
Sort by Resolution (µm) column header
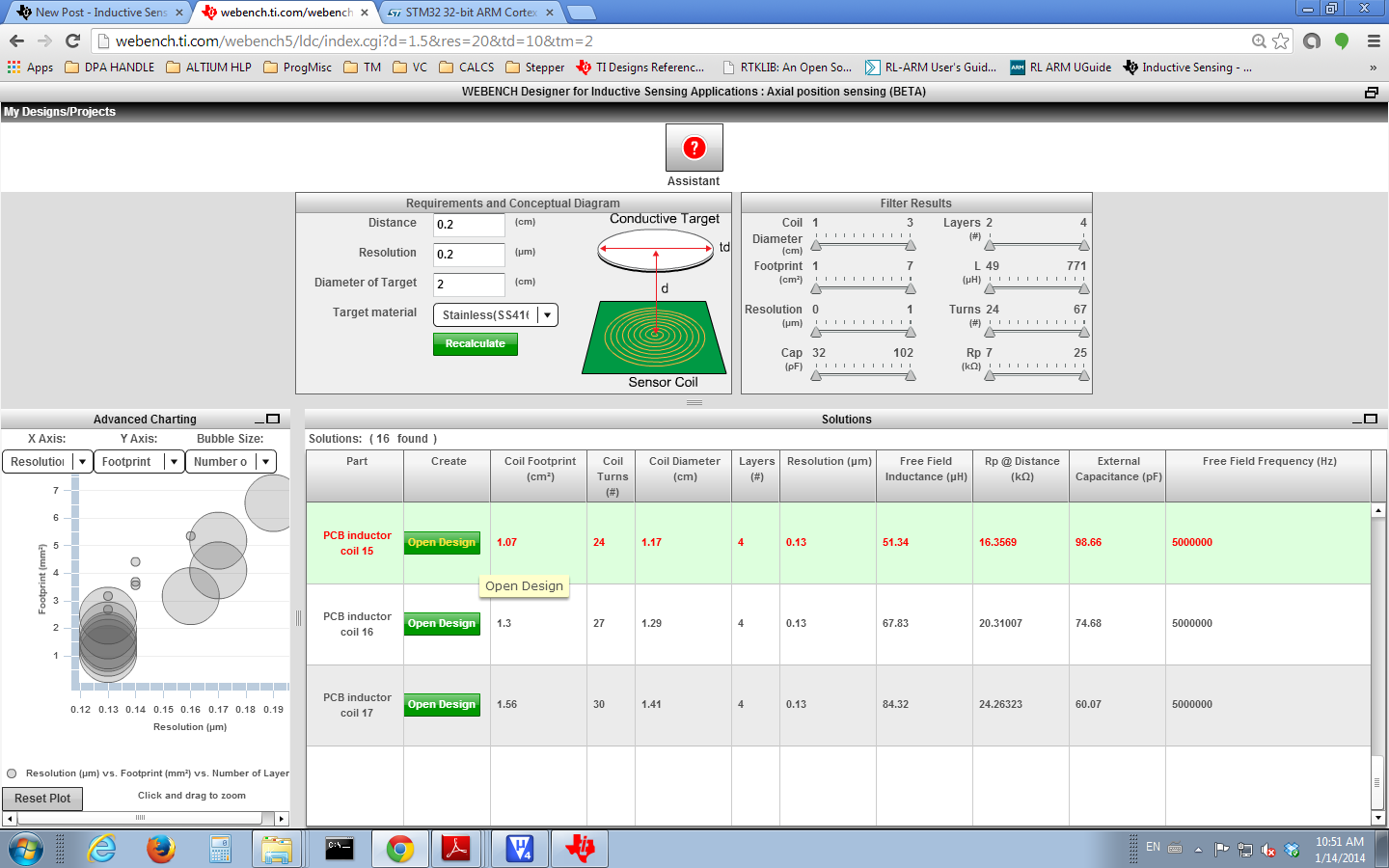point(829,476)
